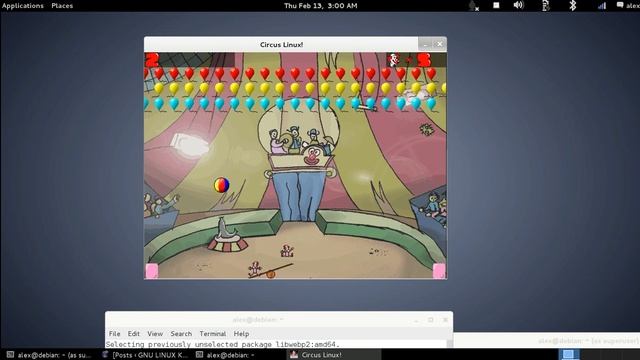Click the square recording indicator icon
The width and height of the screenshot is (640, 360).
coord(496,5)
